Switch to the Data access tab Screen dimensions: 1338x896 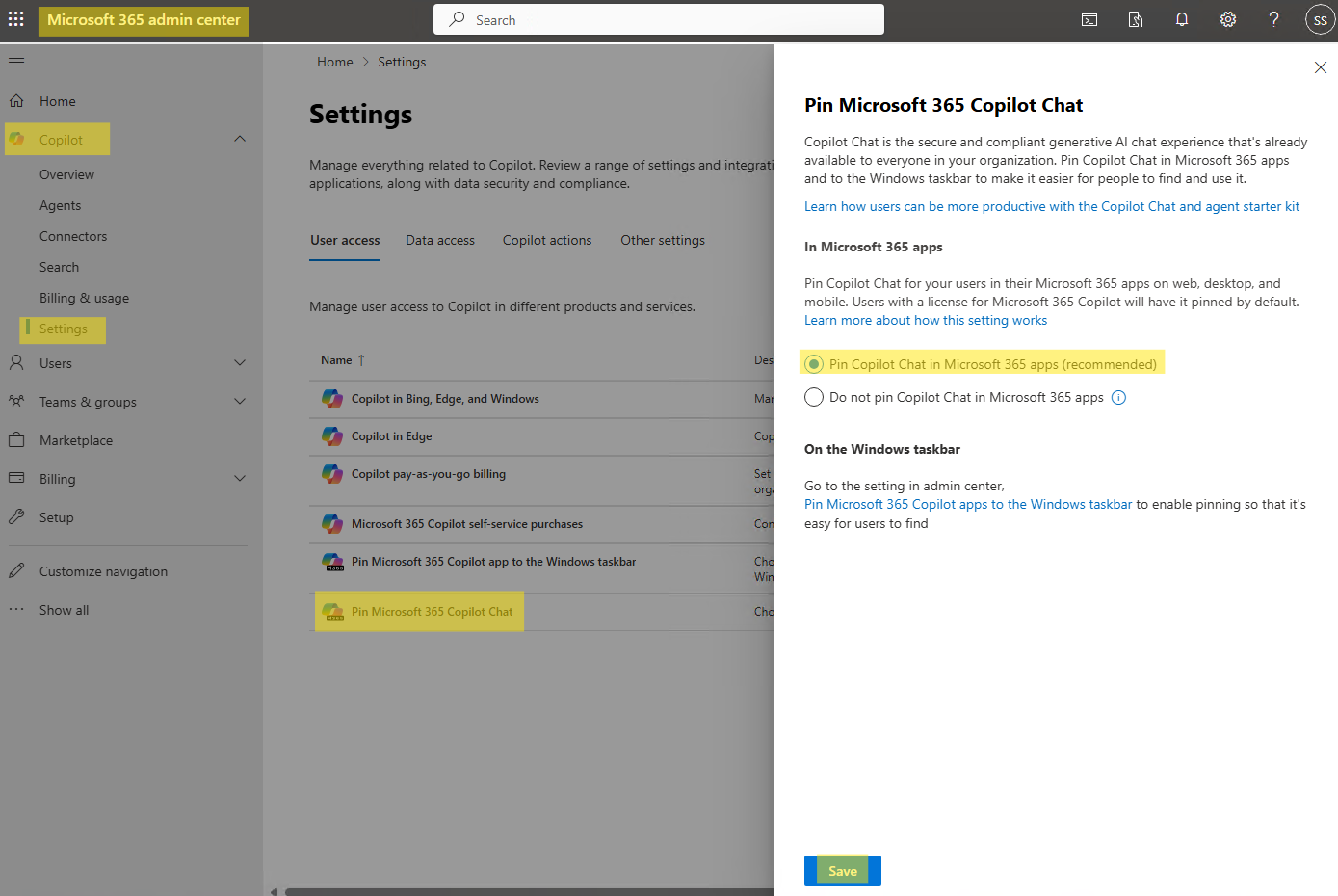440,241
